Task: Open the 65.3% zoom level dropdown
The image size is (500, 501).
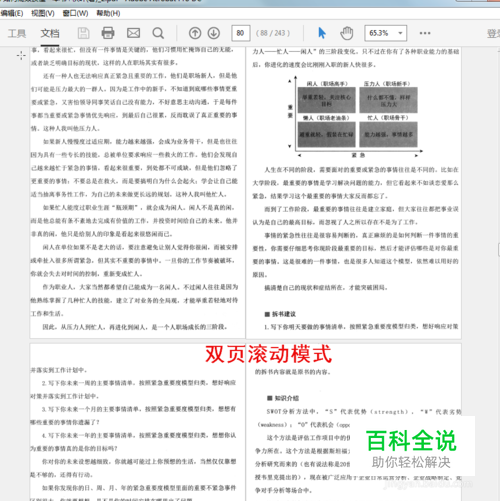Action: pos(386,33)
